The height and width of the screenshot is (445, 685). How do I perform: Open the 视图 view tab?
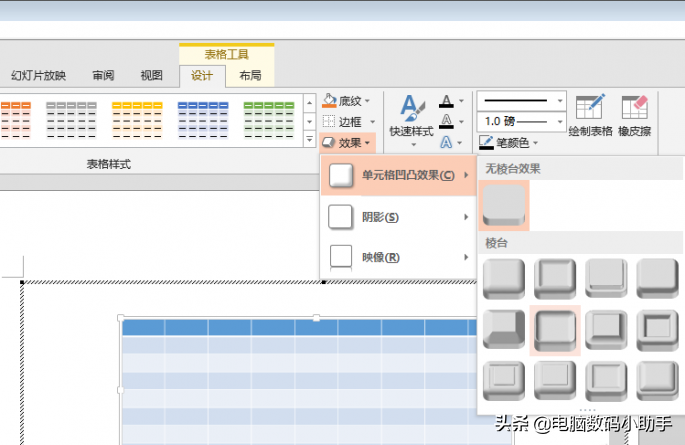[152, 76]
